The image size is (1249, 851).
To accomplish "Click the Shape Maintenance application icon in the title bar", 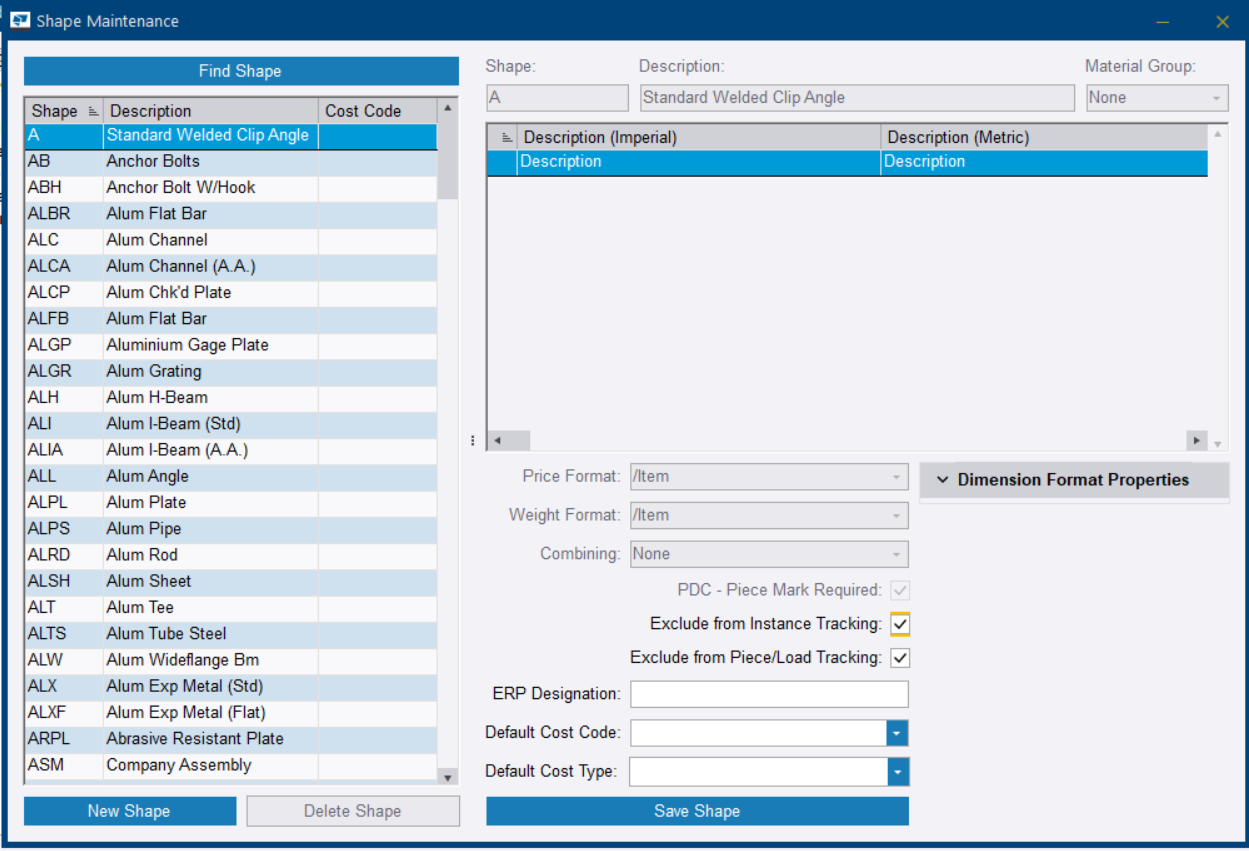I will pyautogui.click(x=22, y=21).
